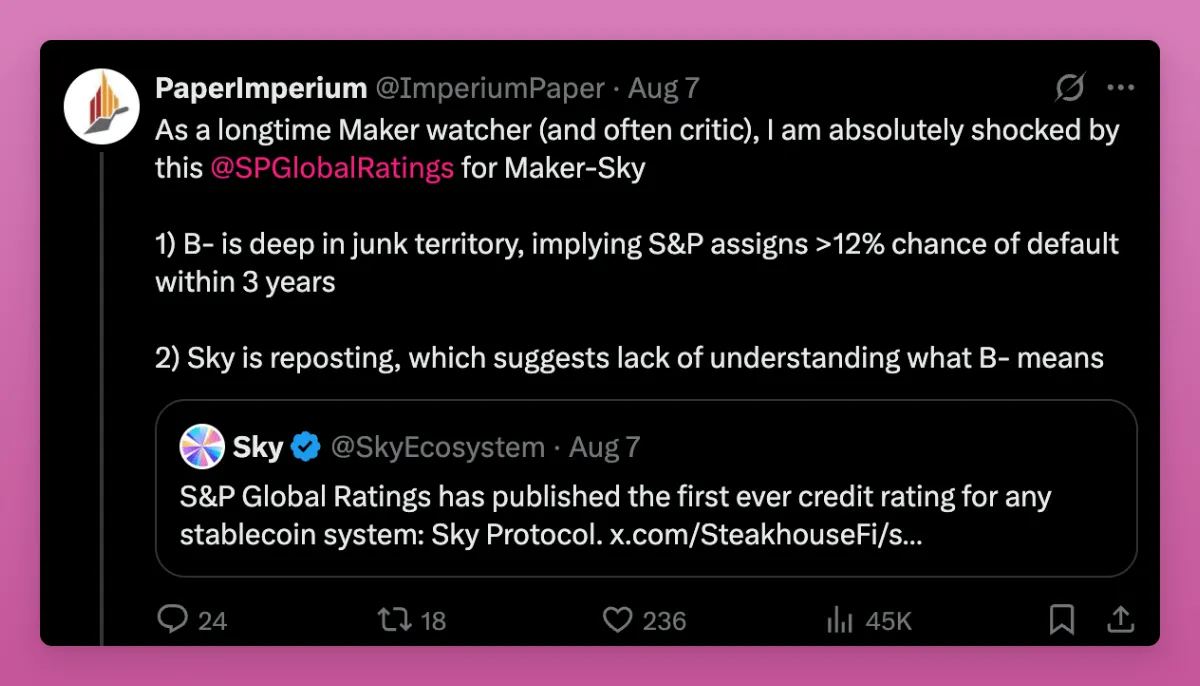Bookmark this post
Screen dimensions: 1200x686
tap(1061, 620)
